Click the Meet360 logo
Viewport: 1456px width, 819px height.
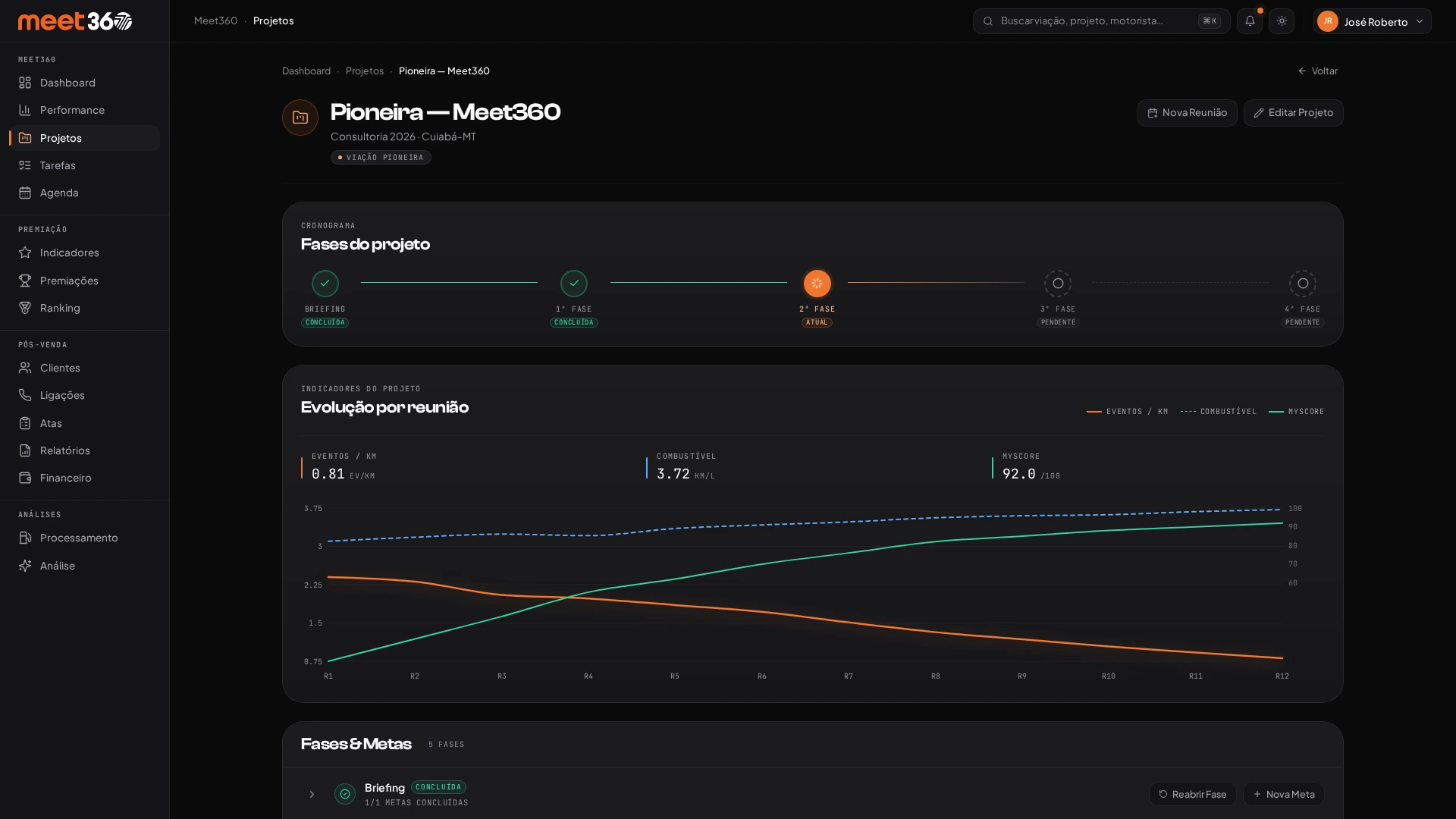point(75,21)
